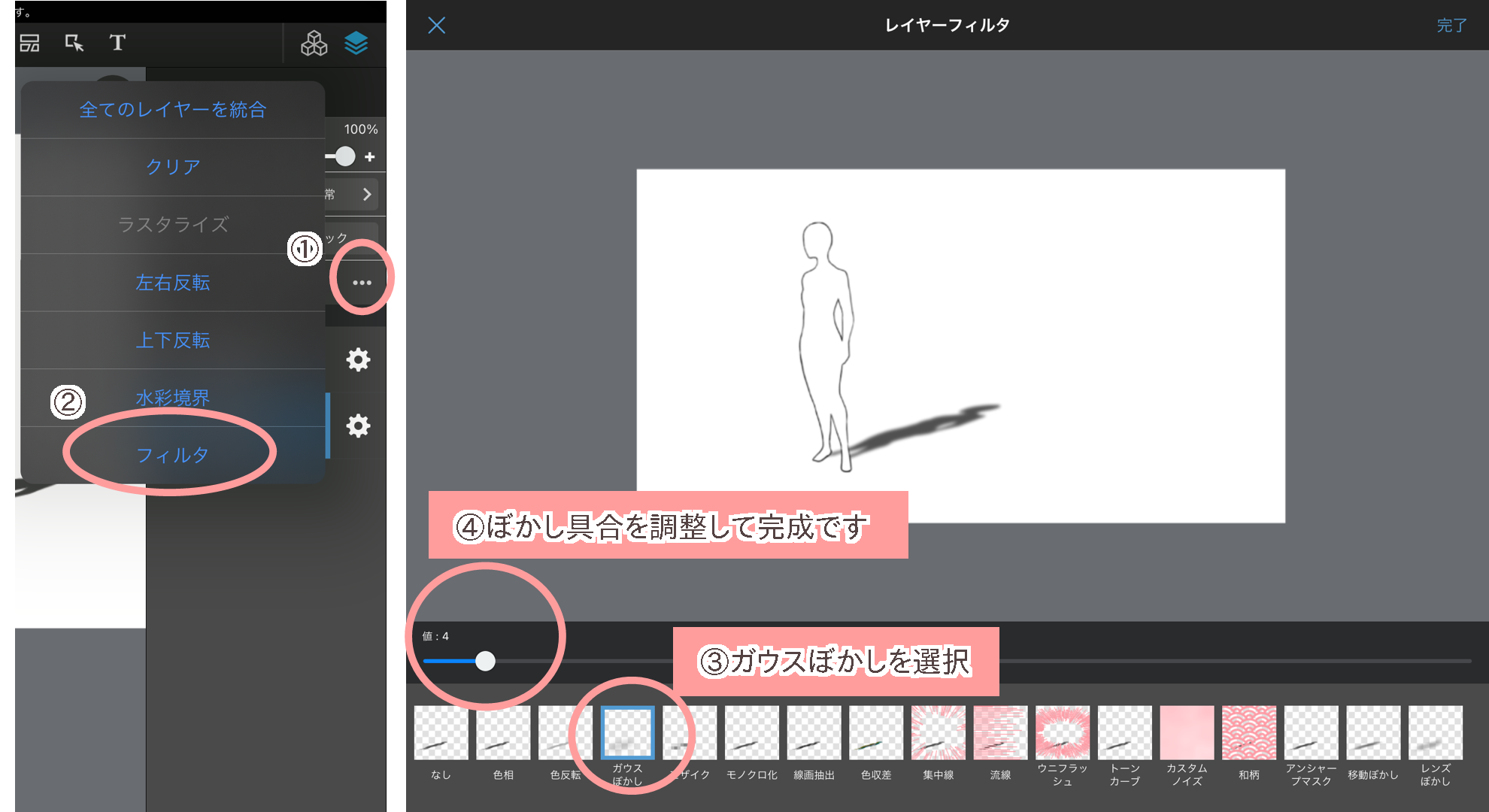The image size is (1489, 812).
Task: Increase opacity with the plus button
Action: tap(369, 157)
